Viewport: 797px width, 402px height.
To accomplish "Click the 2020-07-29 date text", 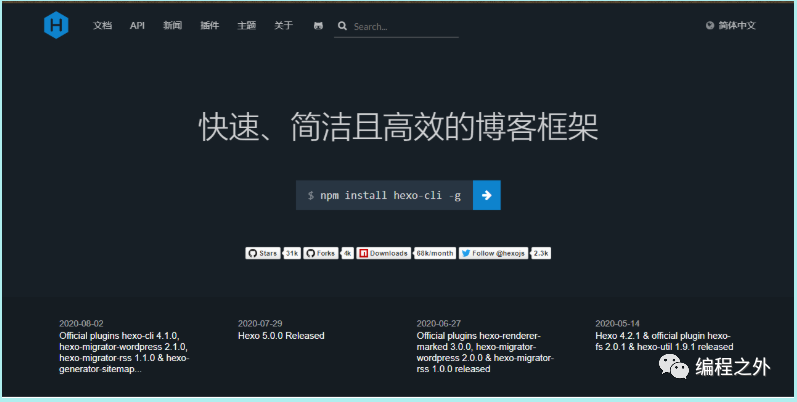I will 260,323.
